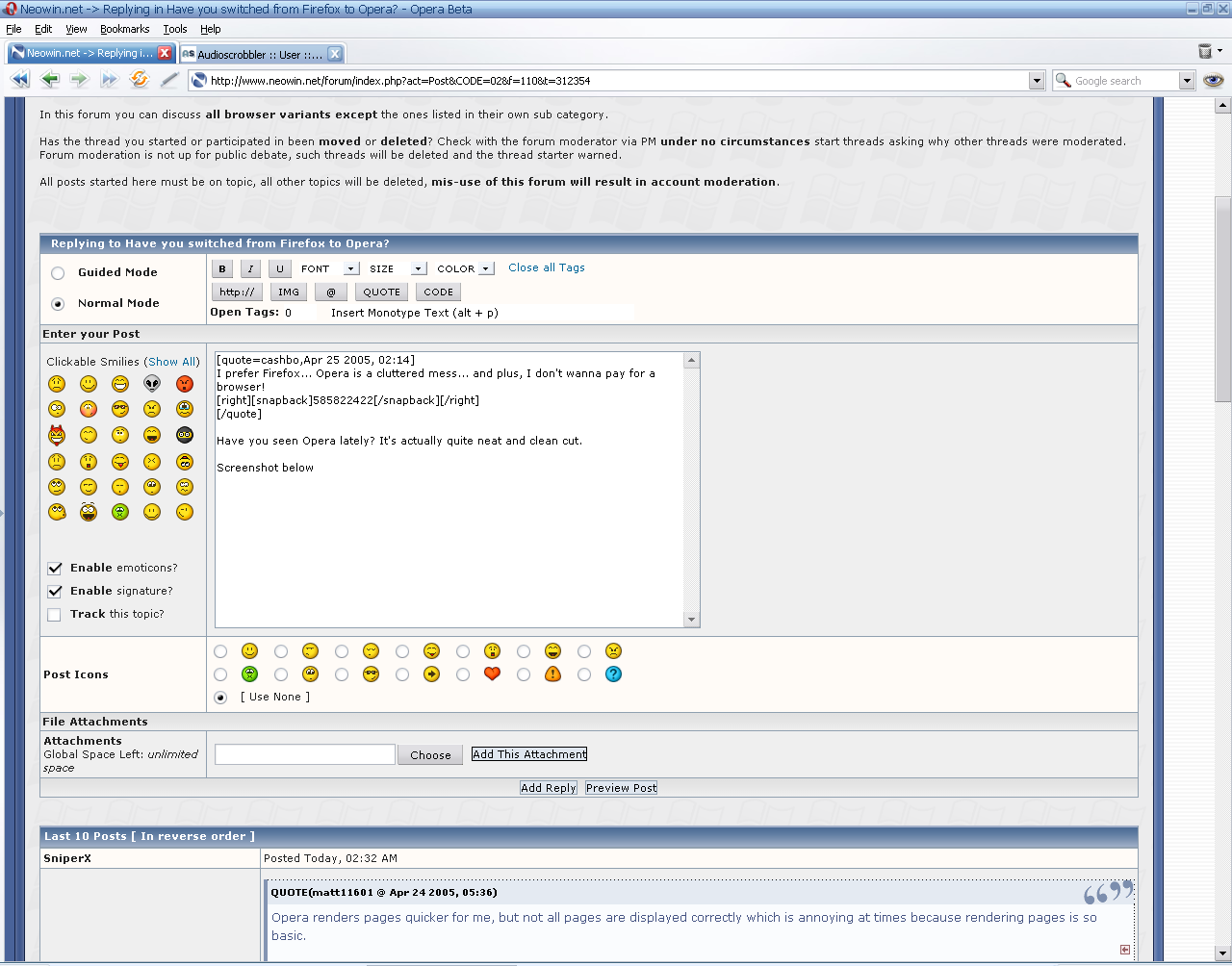Screen dimensions: 1232x966
Task: Close the Audioscrobbler tab
Action: click(x=334, y=54)
